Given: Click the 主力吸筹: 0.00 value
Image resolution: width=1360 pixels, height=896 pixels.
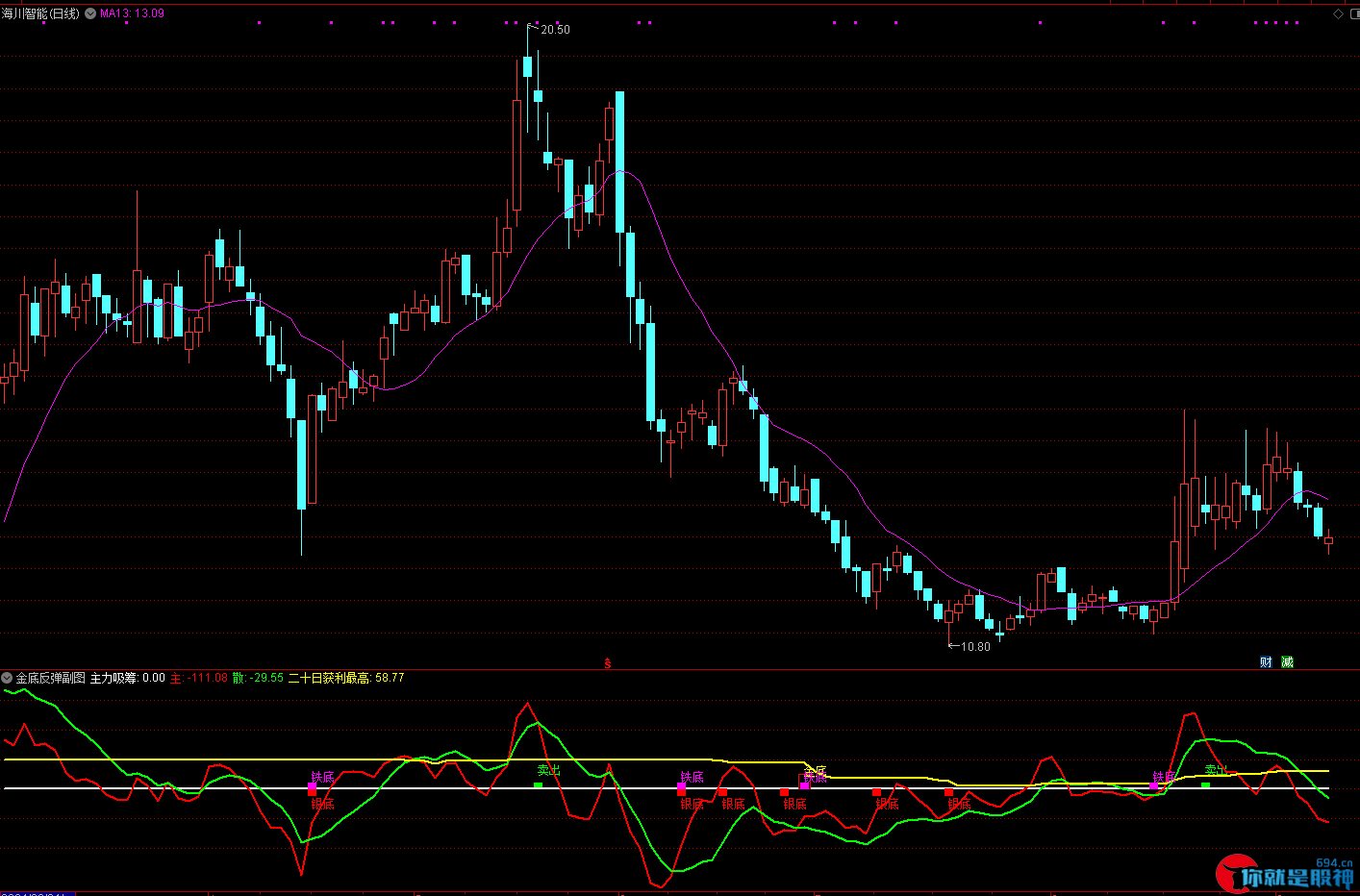Looking at the screenshot, I should coord(128,678).
